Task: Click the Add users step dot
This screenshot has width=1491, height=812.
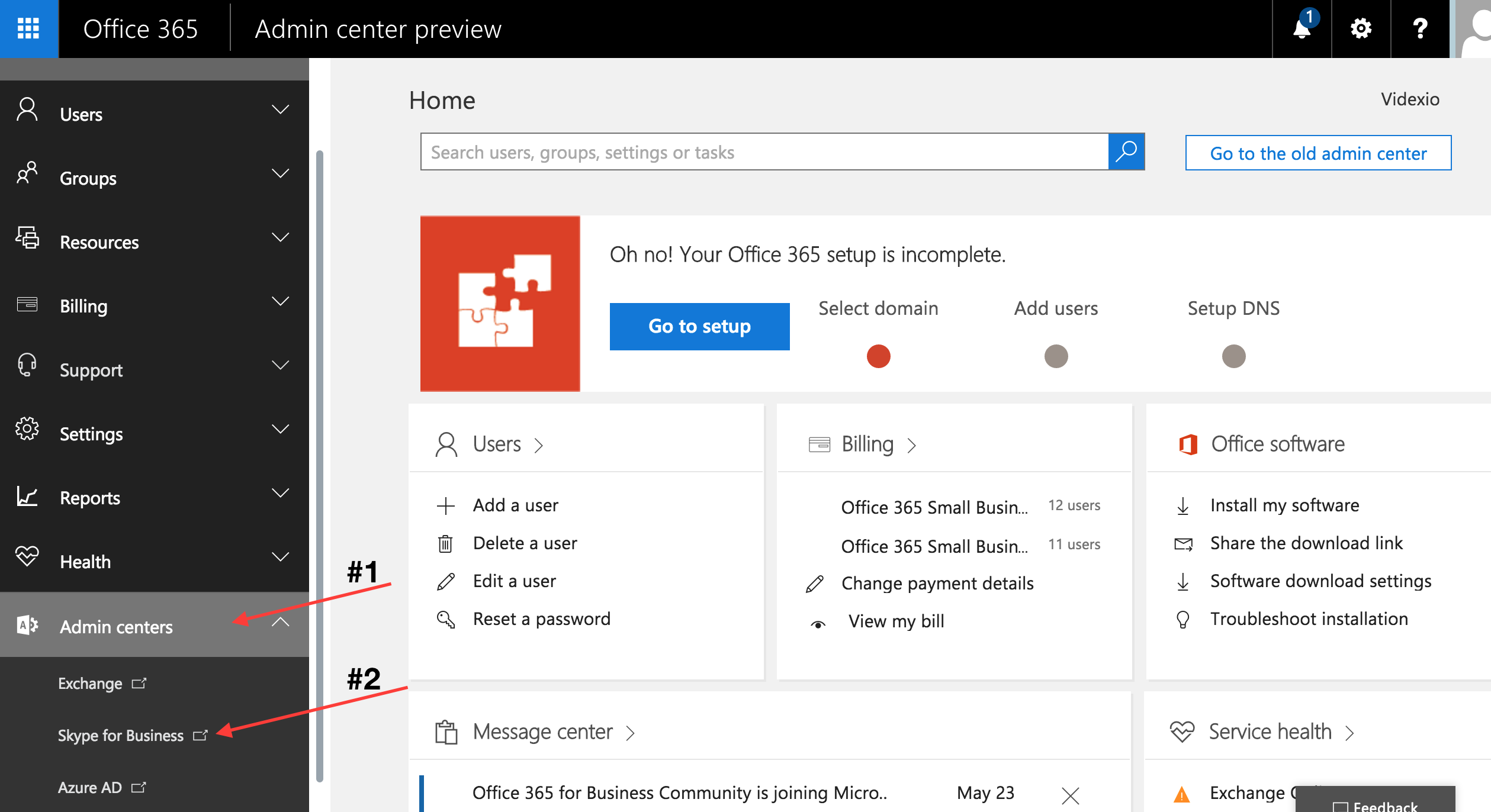Action: click(x=1056, y=356)
